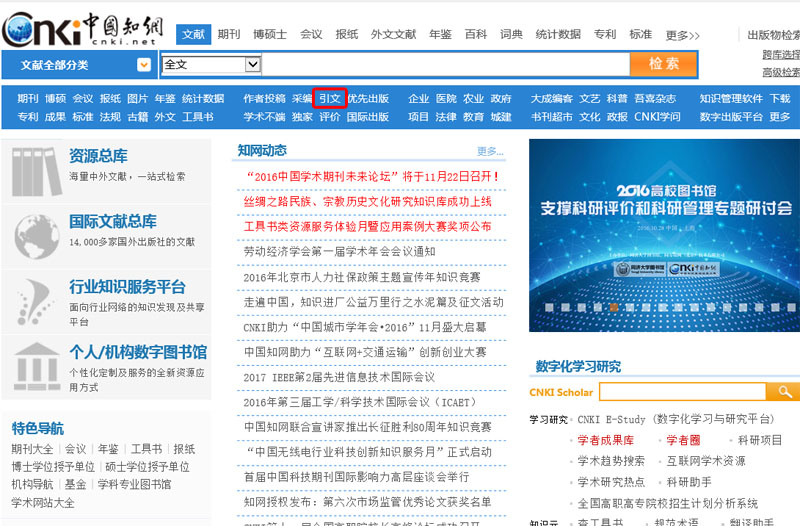Open the 医院 link

coord(446,98)
